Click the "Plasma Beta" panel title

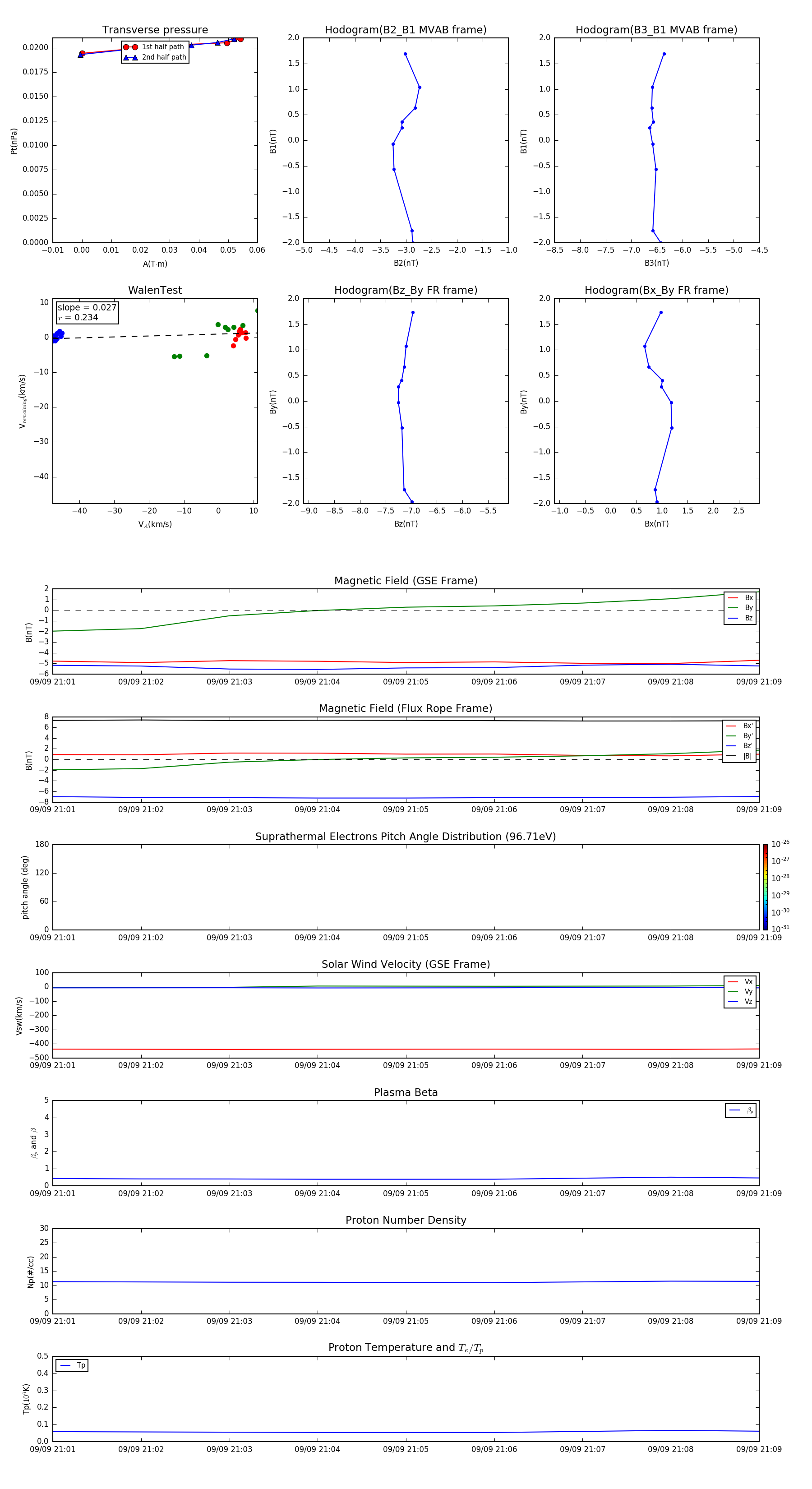(x=406, y=1092)
